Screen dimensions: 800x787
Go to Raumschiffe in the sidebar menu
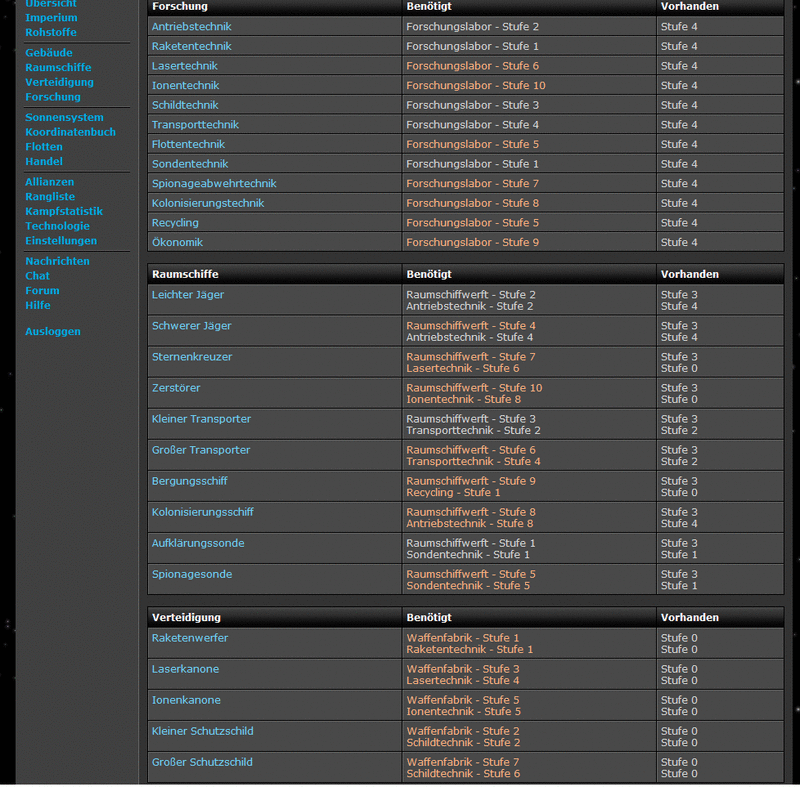(58, 68)
